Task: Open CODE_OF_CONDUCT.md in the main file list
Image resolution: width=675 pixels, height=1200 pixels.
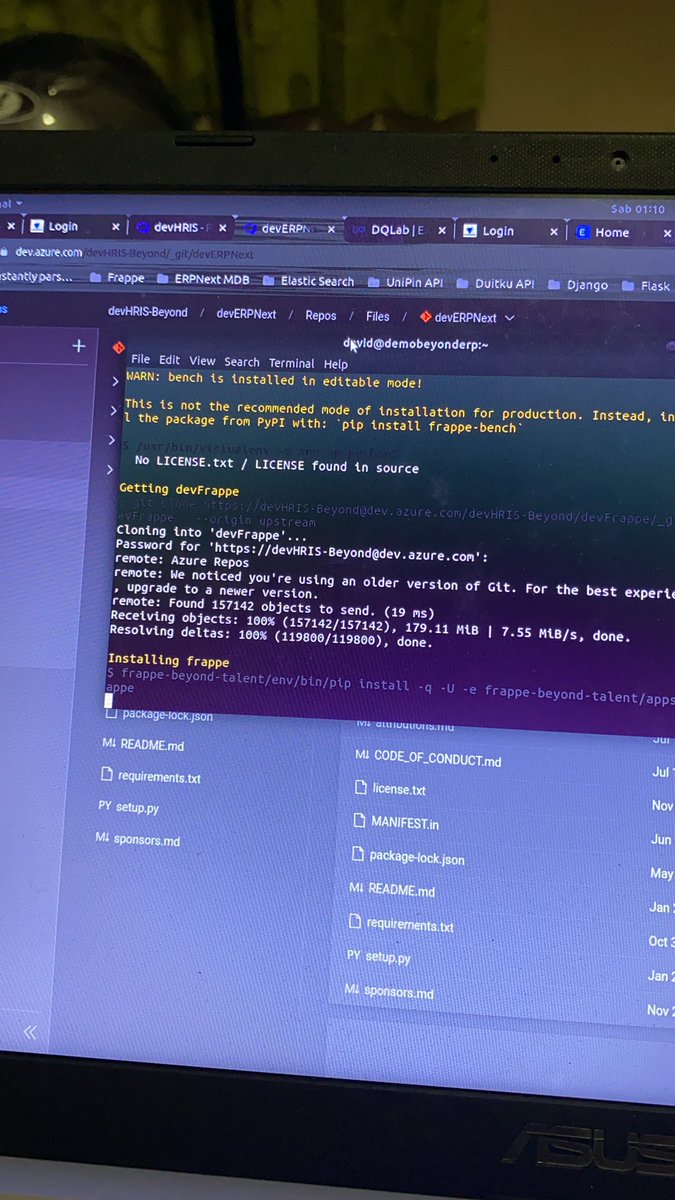Action: pyautogui.click(x=437, y=759)
